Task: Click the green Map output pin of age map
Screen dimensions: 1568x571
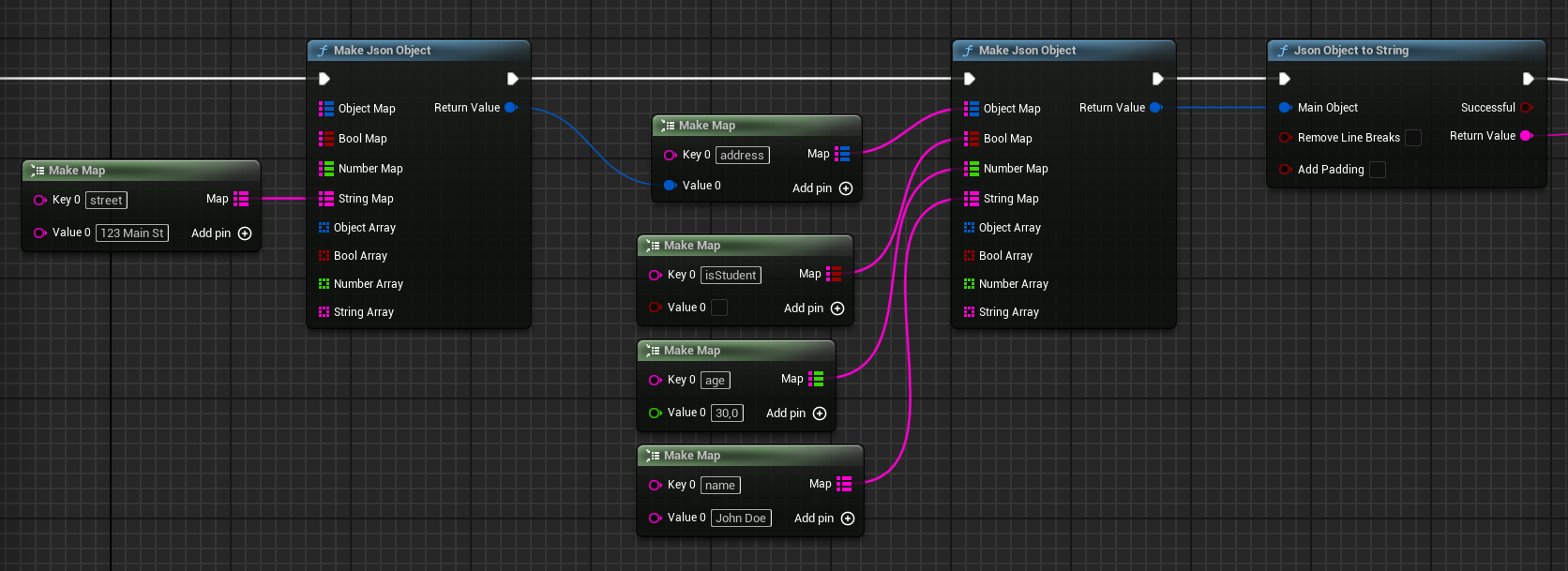Action: pyautogui.click(x=816, y=379)
